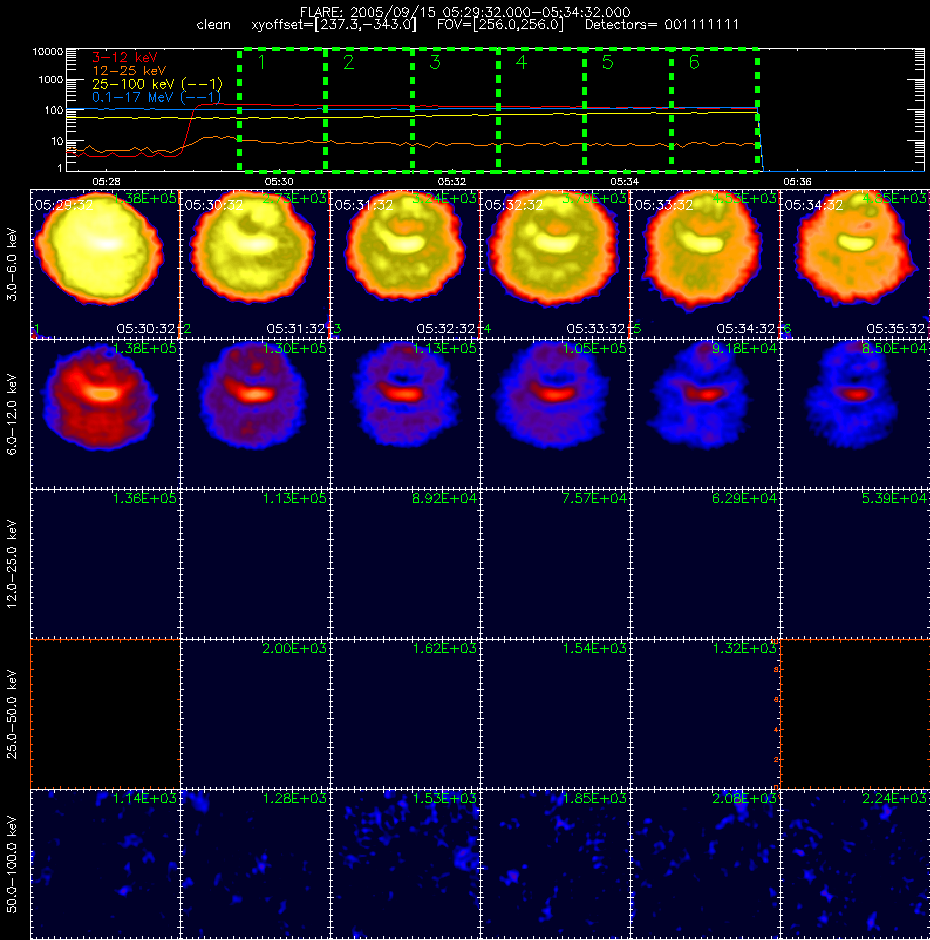Screen dimensions: 930x940
Task: Click the 2.08E+03 peak value
Action: (744, 798)
